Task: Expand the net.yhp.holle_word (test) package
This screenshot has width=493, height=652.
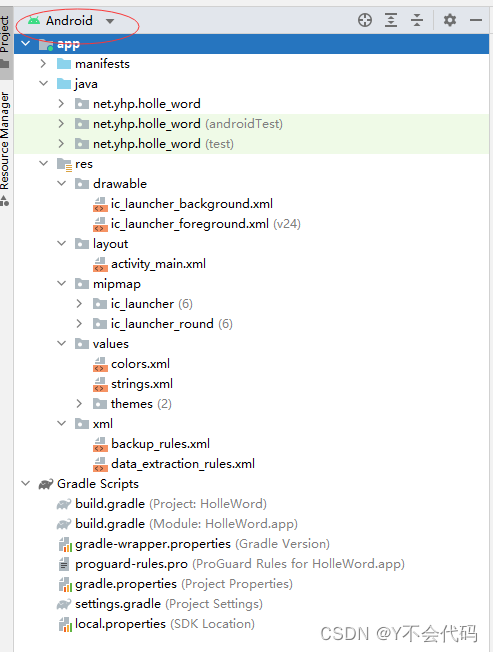Action: pyautogui.click(x=62, y=143)
